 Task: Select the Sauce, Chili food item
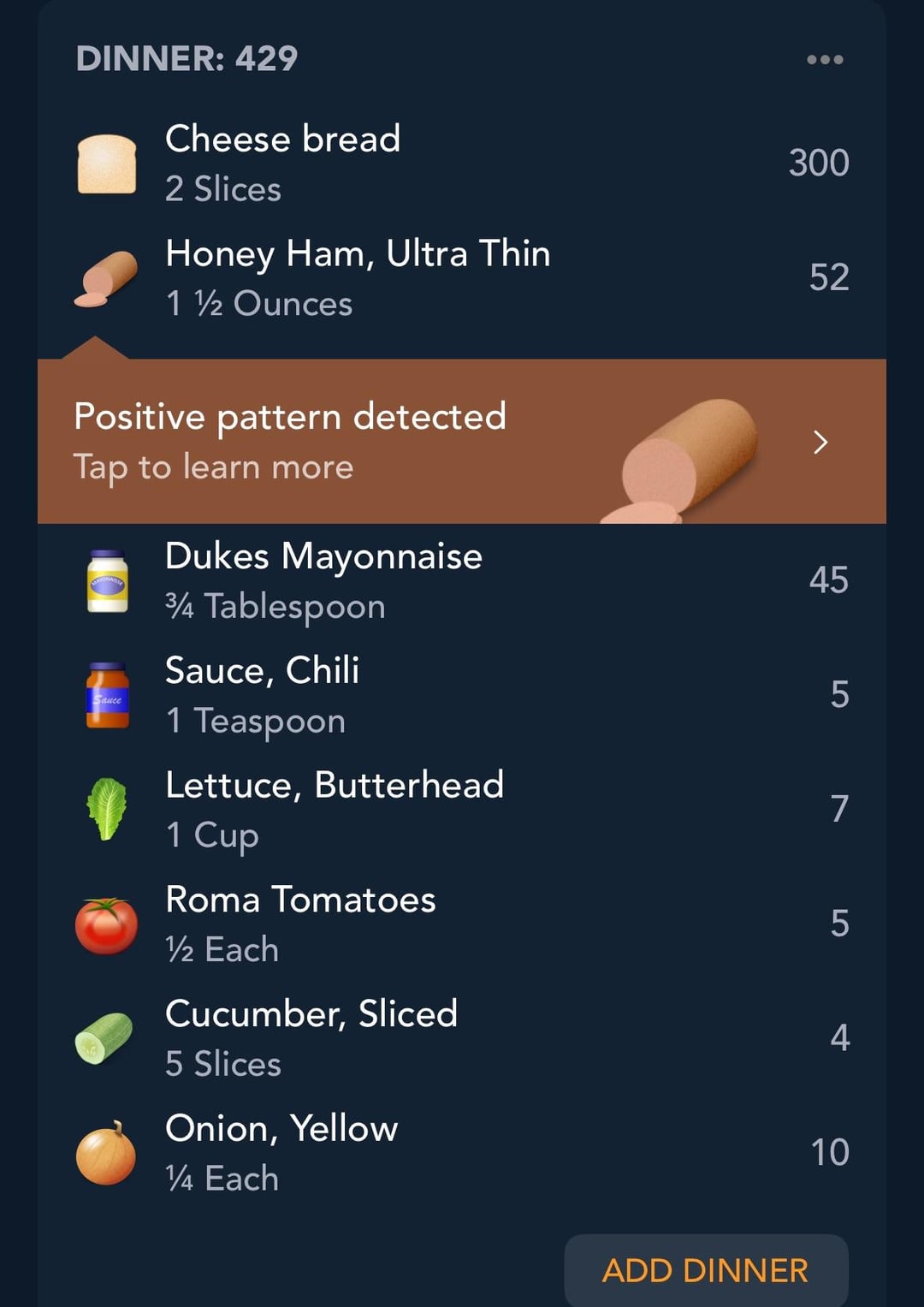pyautogui.click(x=462, y=695)
